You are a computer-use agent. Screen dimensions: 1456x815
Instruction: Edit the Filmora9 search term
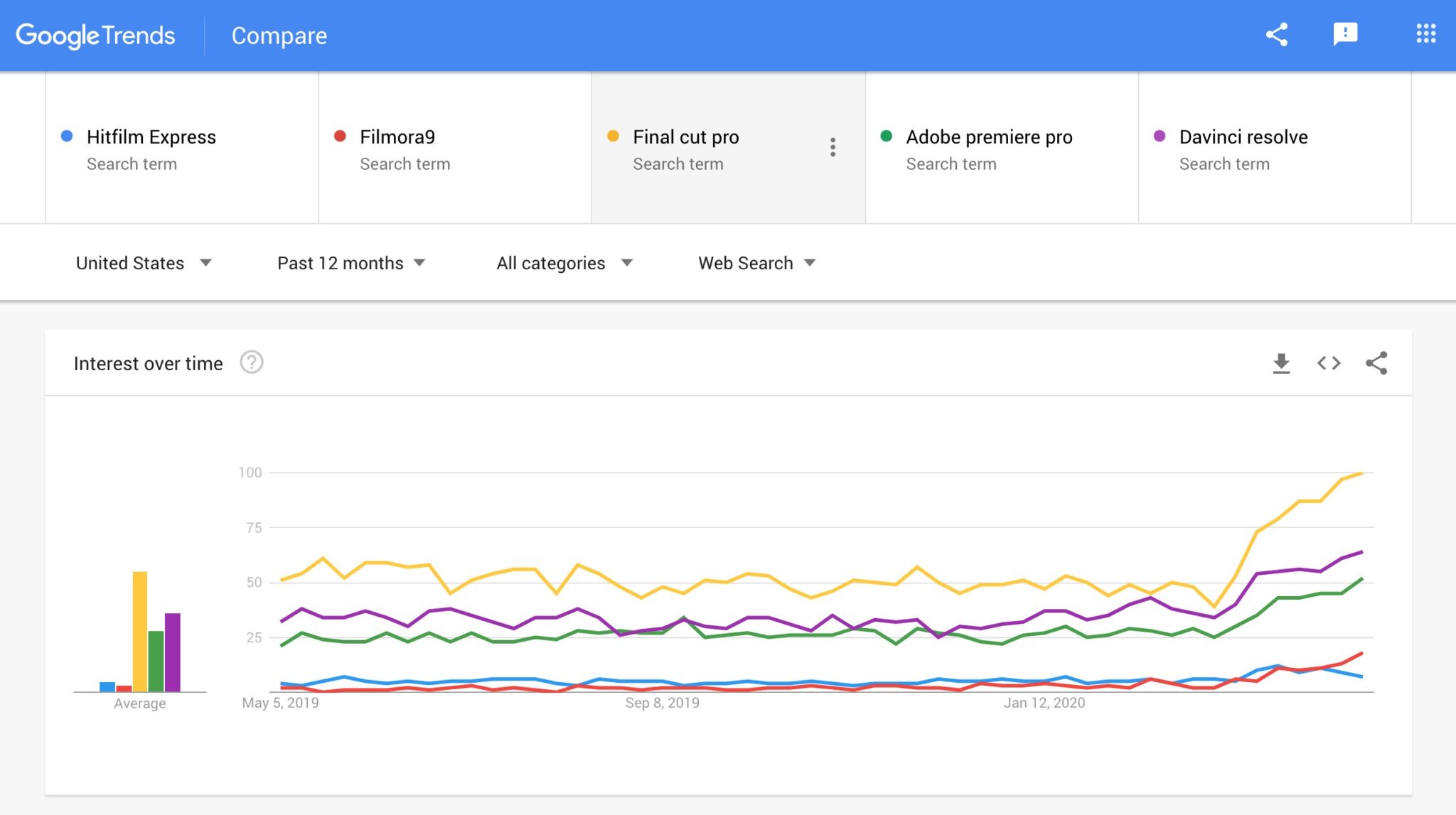(x=397, y=137)
